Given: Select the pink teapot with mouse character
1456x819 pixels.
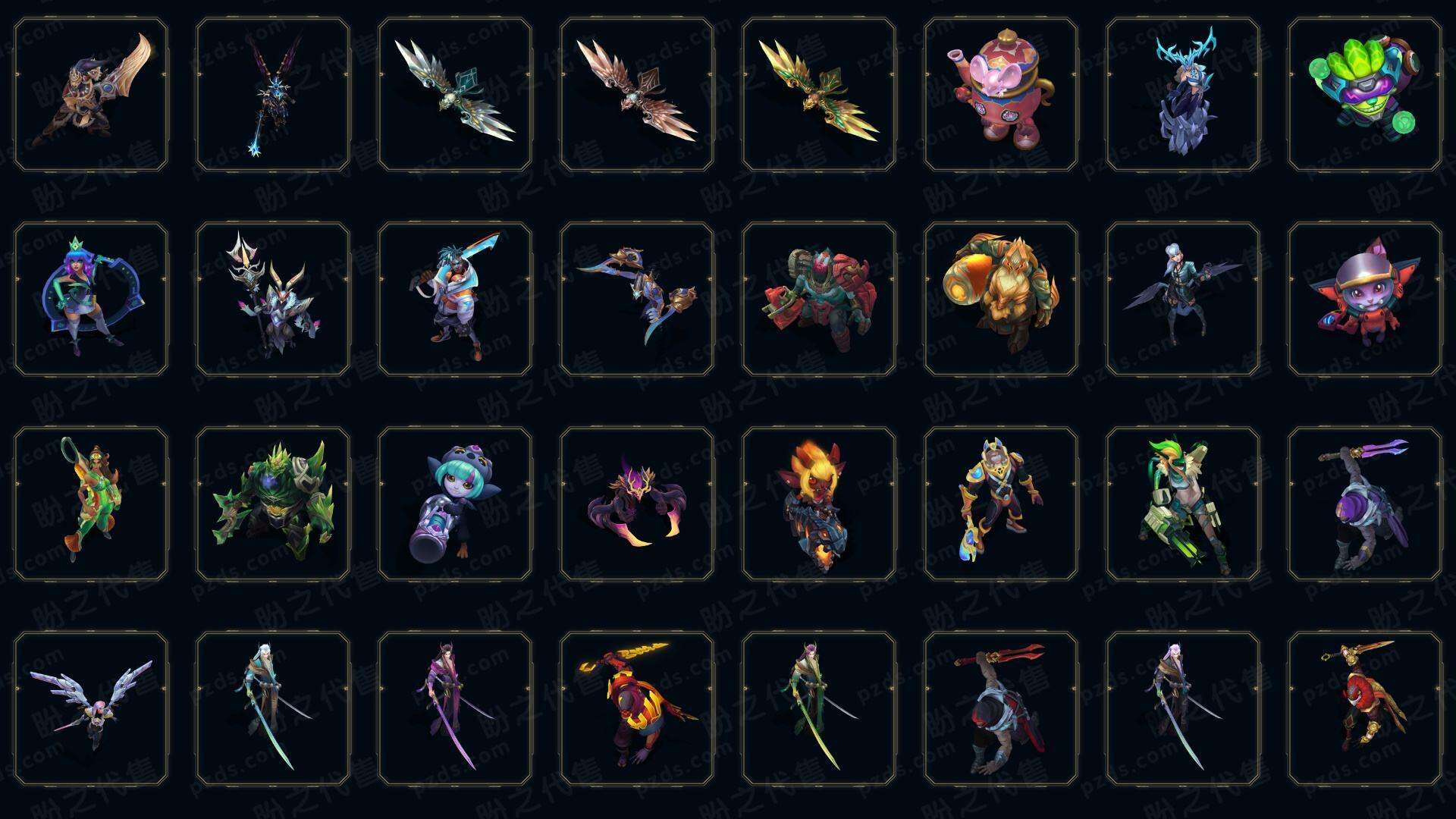Looking at the screenshot, I should [x=1001, y=94].
